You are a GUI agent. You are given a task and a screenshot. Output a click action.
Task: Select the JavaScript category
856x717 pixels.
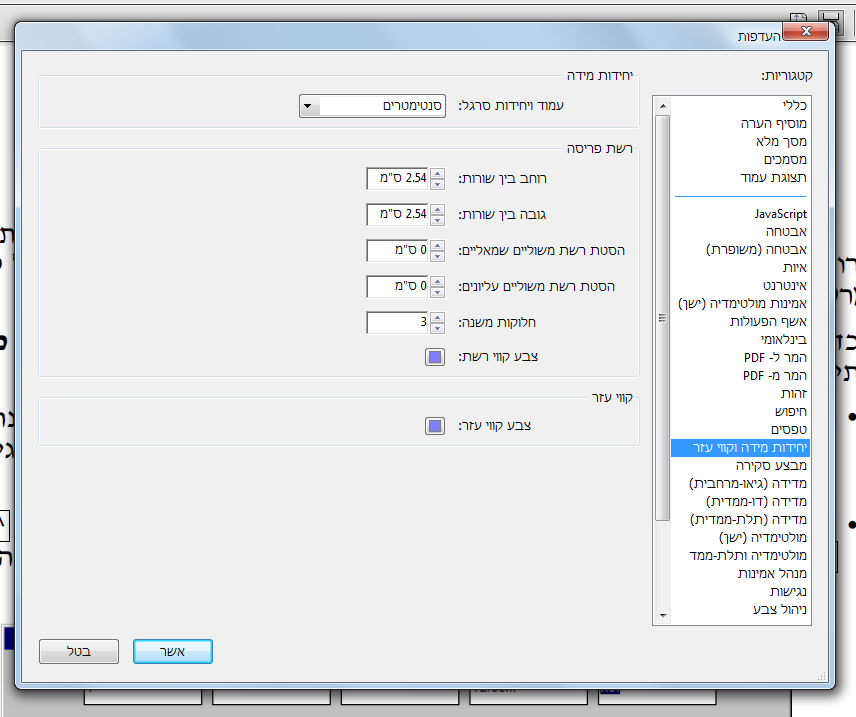click(781, 214)
